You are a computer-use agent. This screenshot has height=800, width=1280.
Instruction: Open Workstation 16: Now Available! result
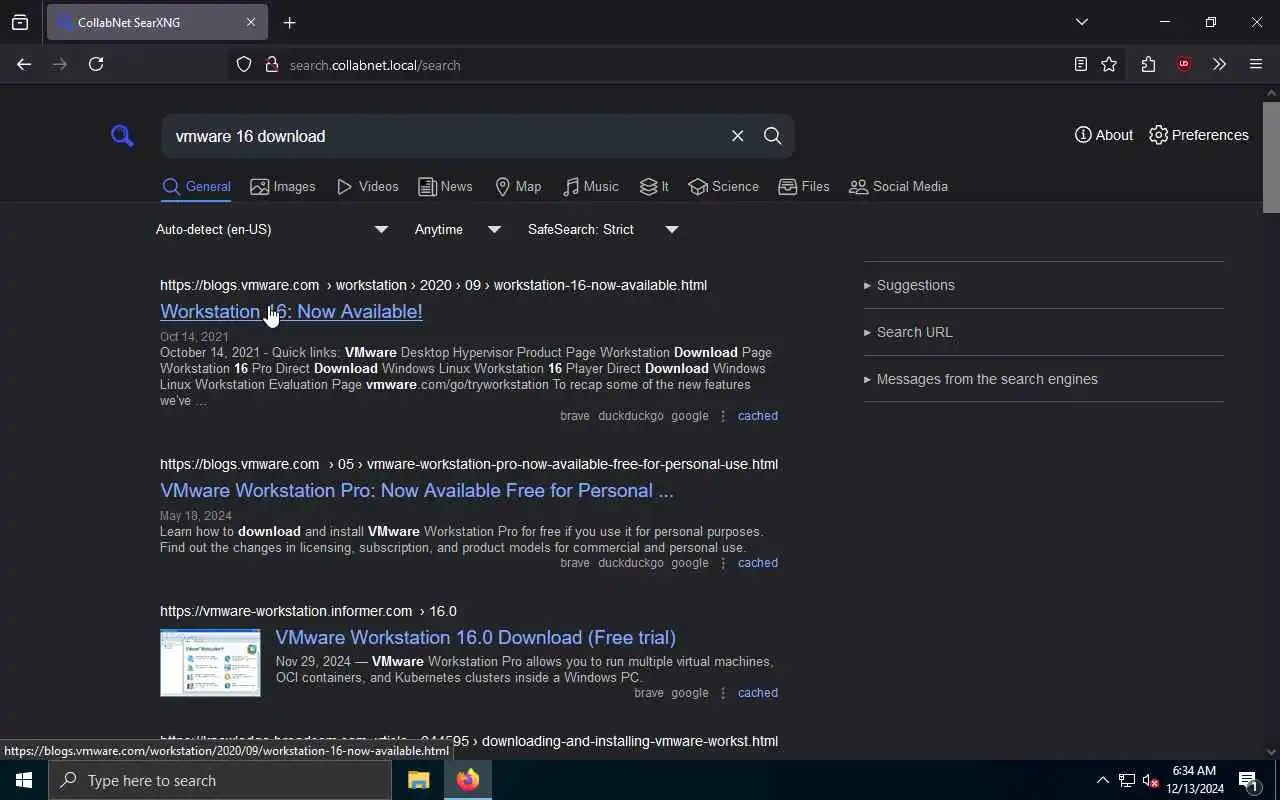tap(291, 312)
